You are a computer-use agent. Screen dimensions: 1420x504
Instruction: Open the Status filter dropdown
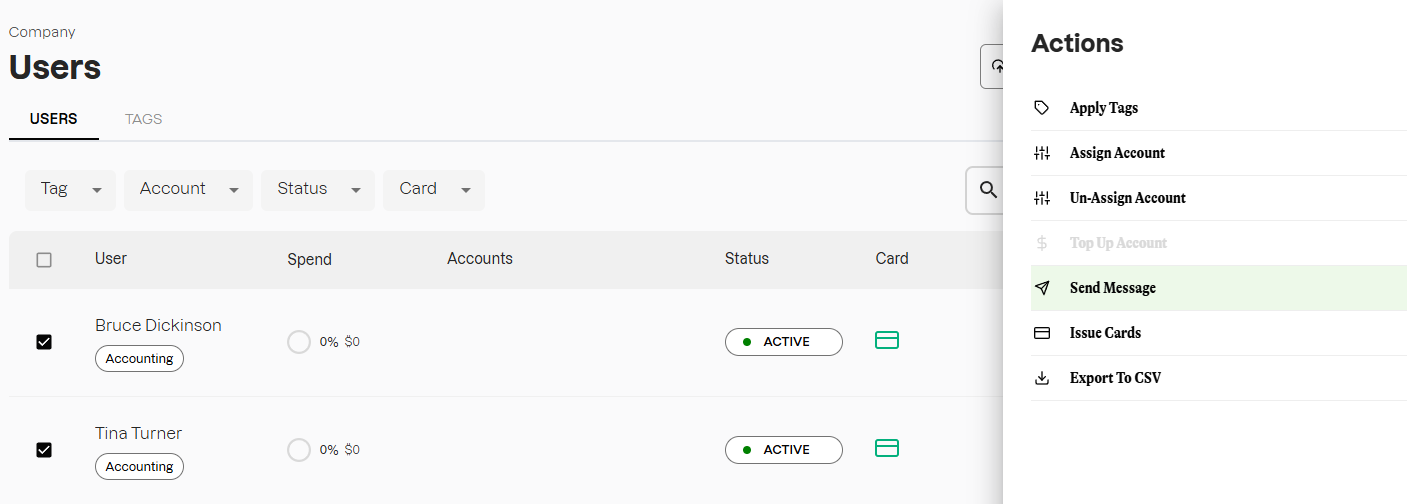(x=317, y=189)
